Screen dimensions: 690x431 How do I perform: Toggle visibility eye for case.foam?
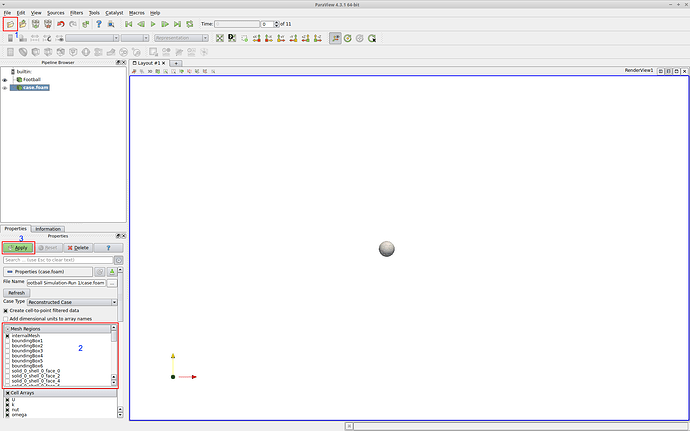coord(5,88)
